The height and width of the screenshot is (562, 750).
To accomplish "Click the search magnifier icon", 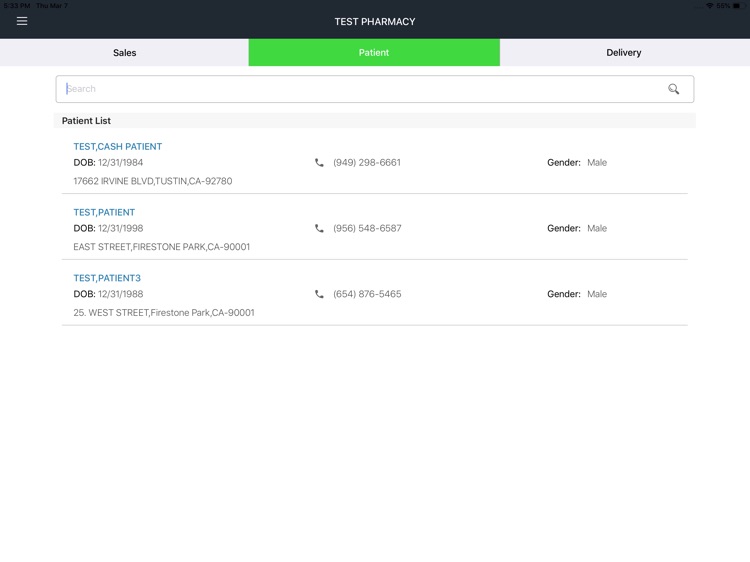I will (x=673, y=89).
